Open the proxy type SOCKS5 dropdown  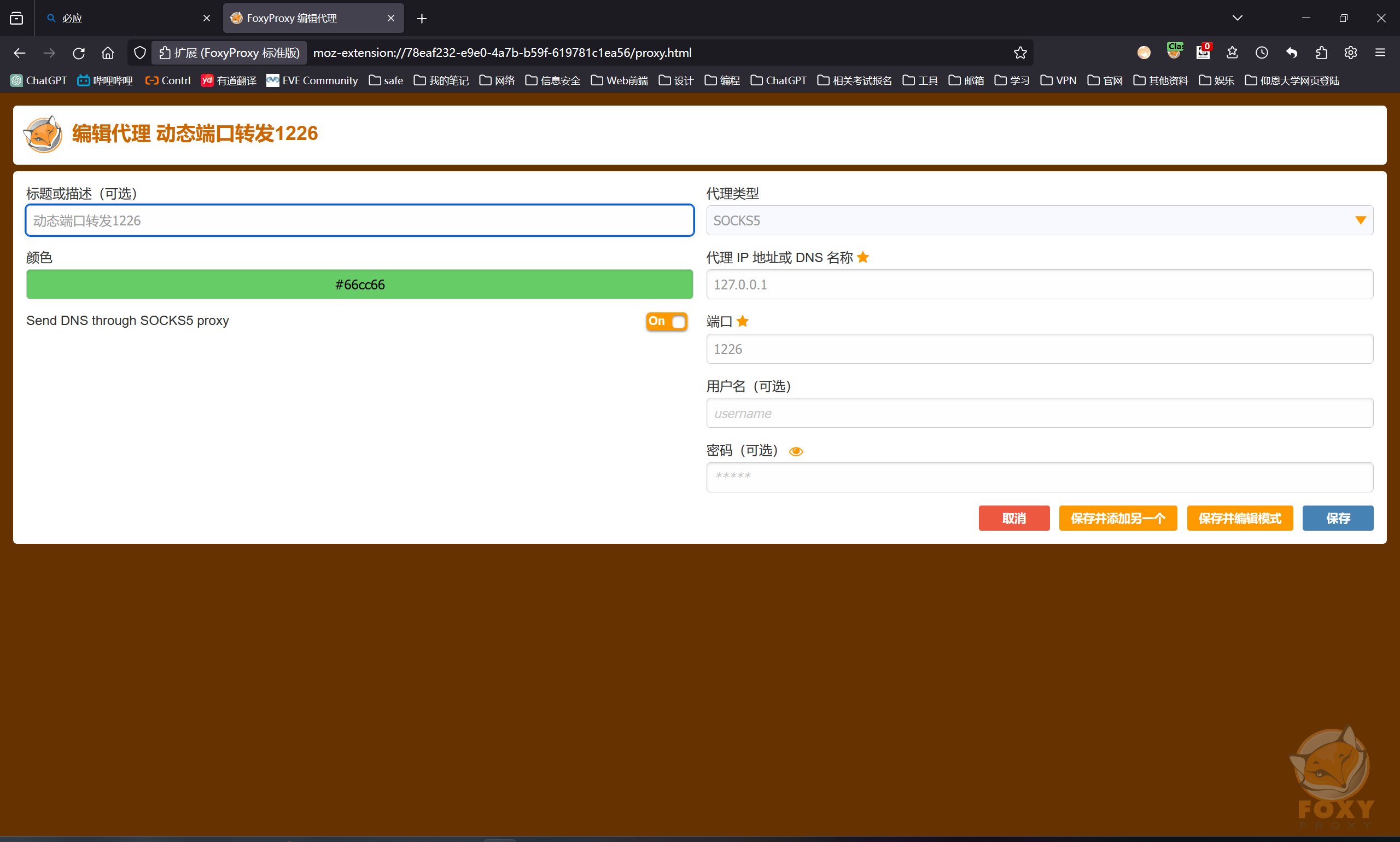point(1040,220)
